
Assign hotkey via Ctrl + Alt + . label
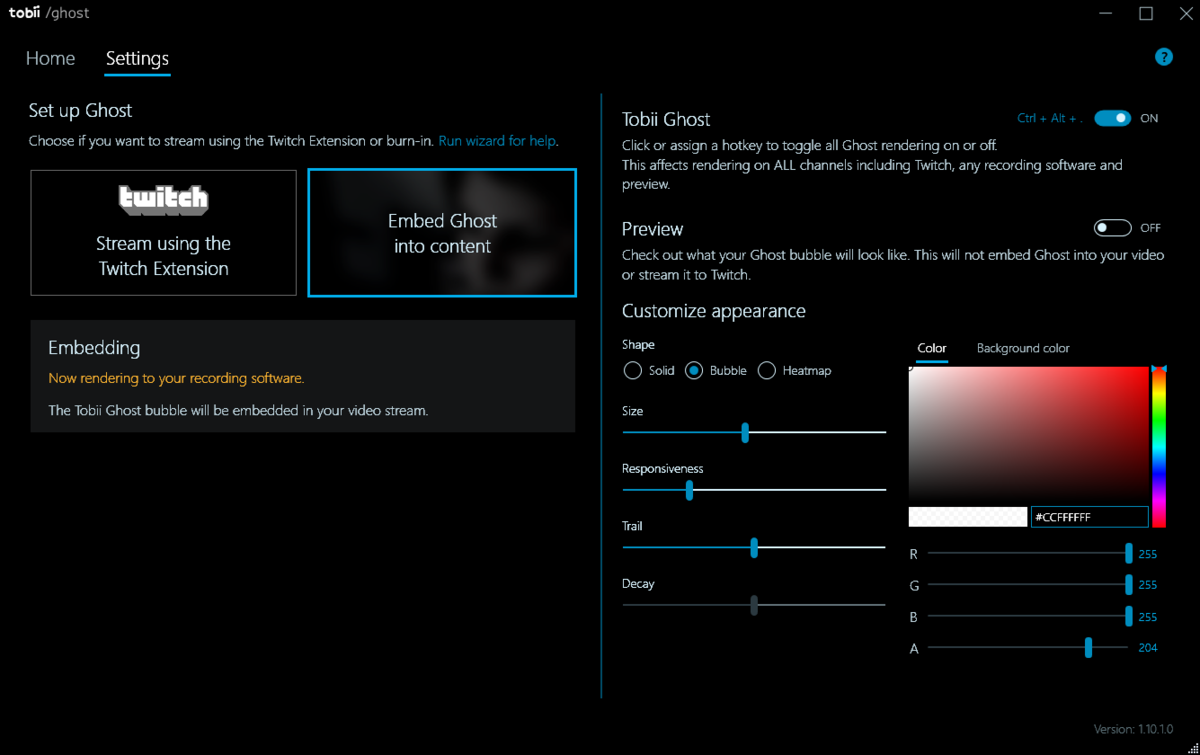click(1050, 118)
